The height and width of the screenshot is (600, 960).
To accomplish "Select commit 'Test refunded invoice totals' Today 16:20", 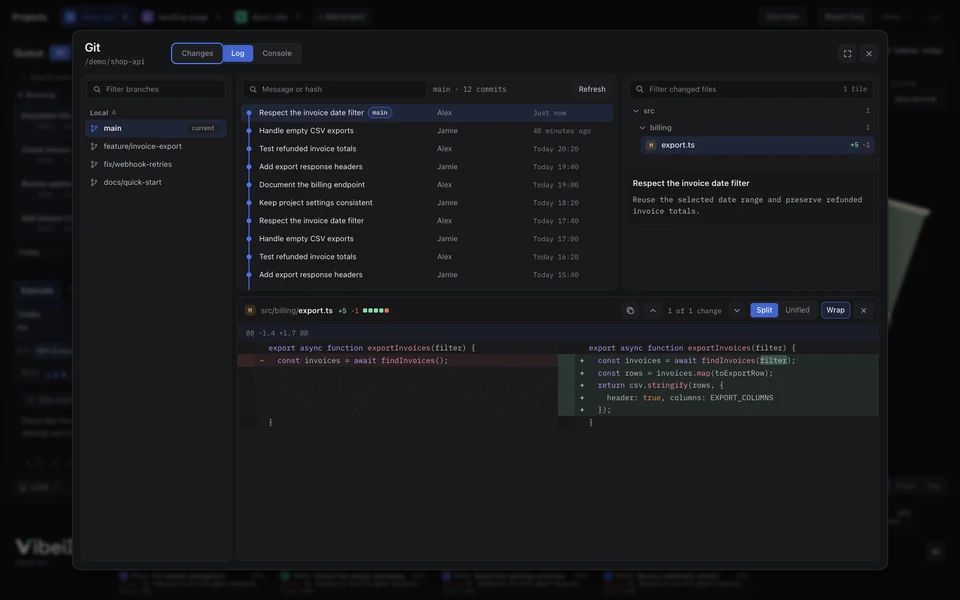I will point(427,257).
